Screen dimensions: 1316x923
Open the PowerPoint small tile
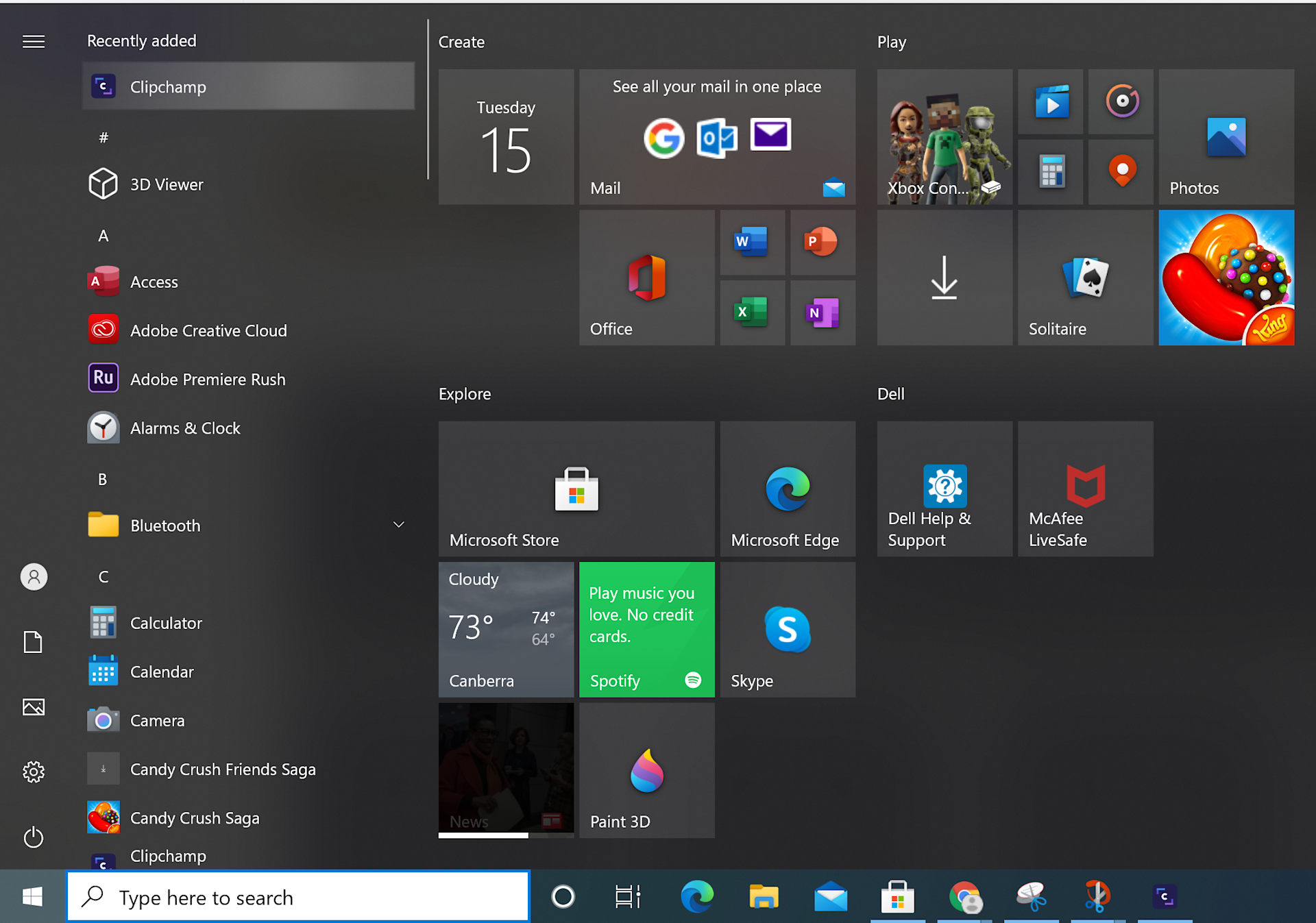pos(822,242)
